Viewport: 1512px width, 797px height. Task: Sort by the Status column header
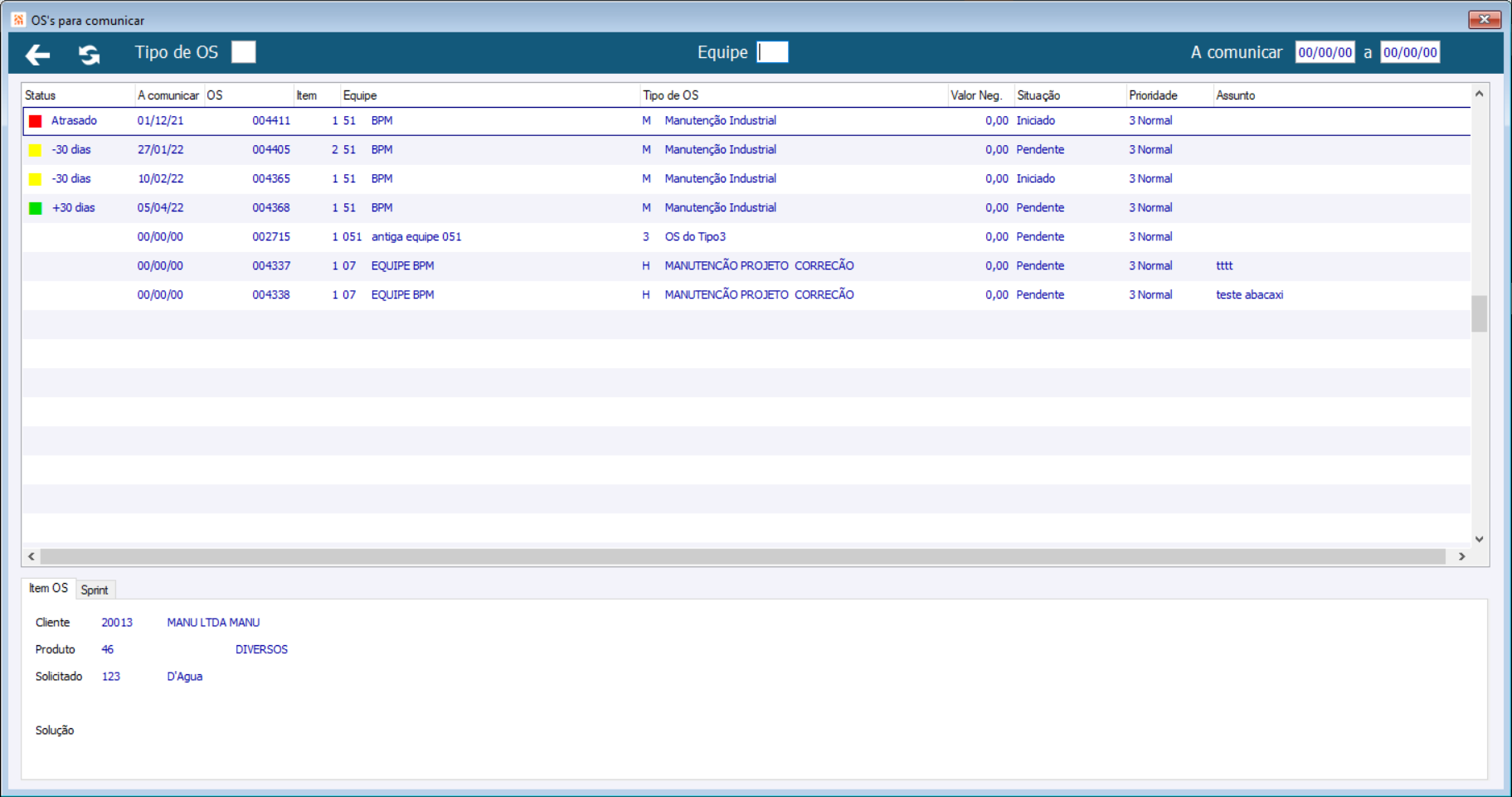pos(78,95)
